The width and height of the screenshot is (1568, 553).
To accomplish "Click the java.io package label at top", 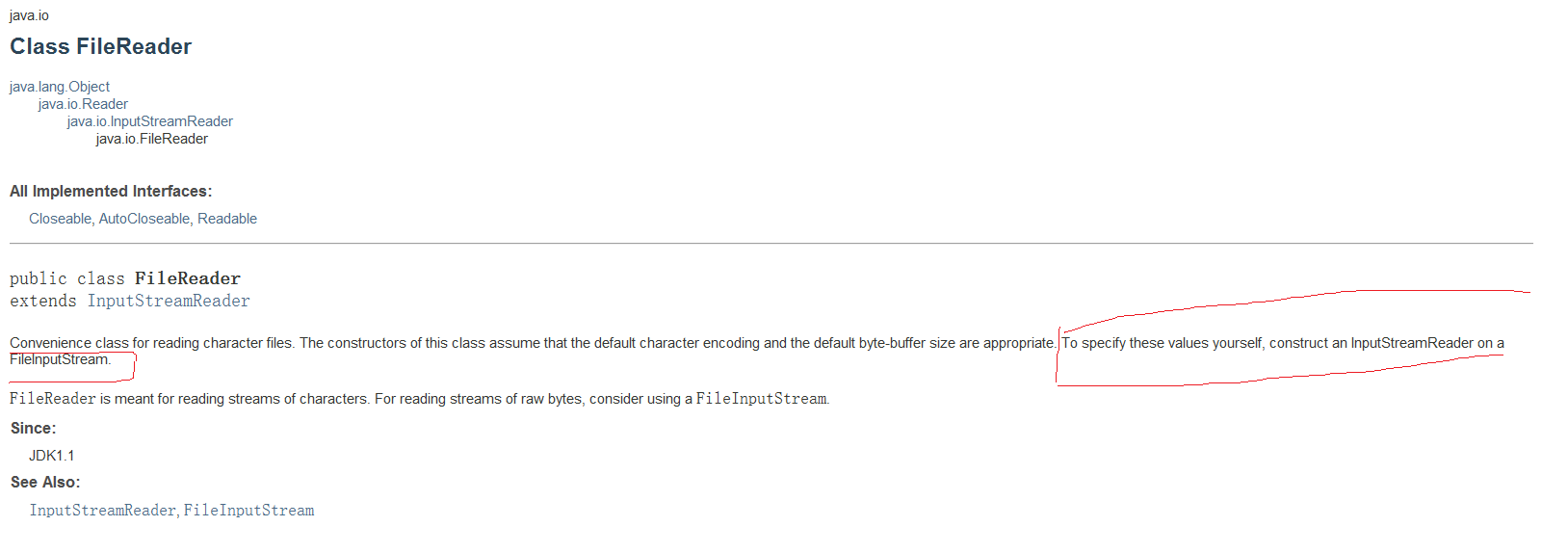I will coord(29,15).
